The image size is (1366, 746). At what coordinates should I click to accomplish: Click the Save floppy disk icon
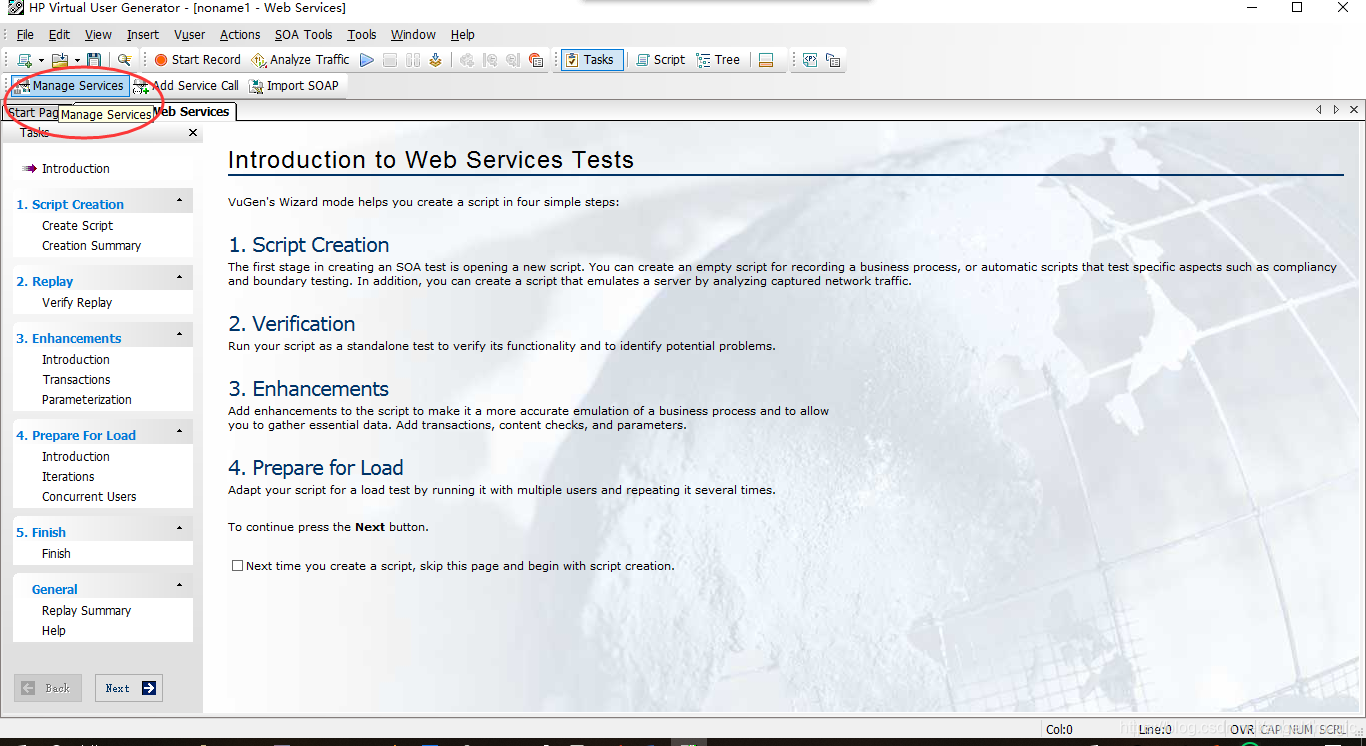click(x=94, y=60)
